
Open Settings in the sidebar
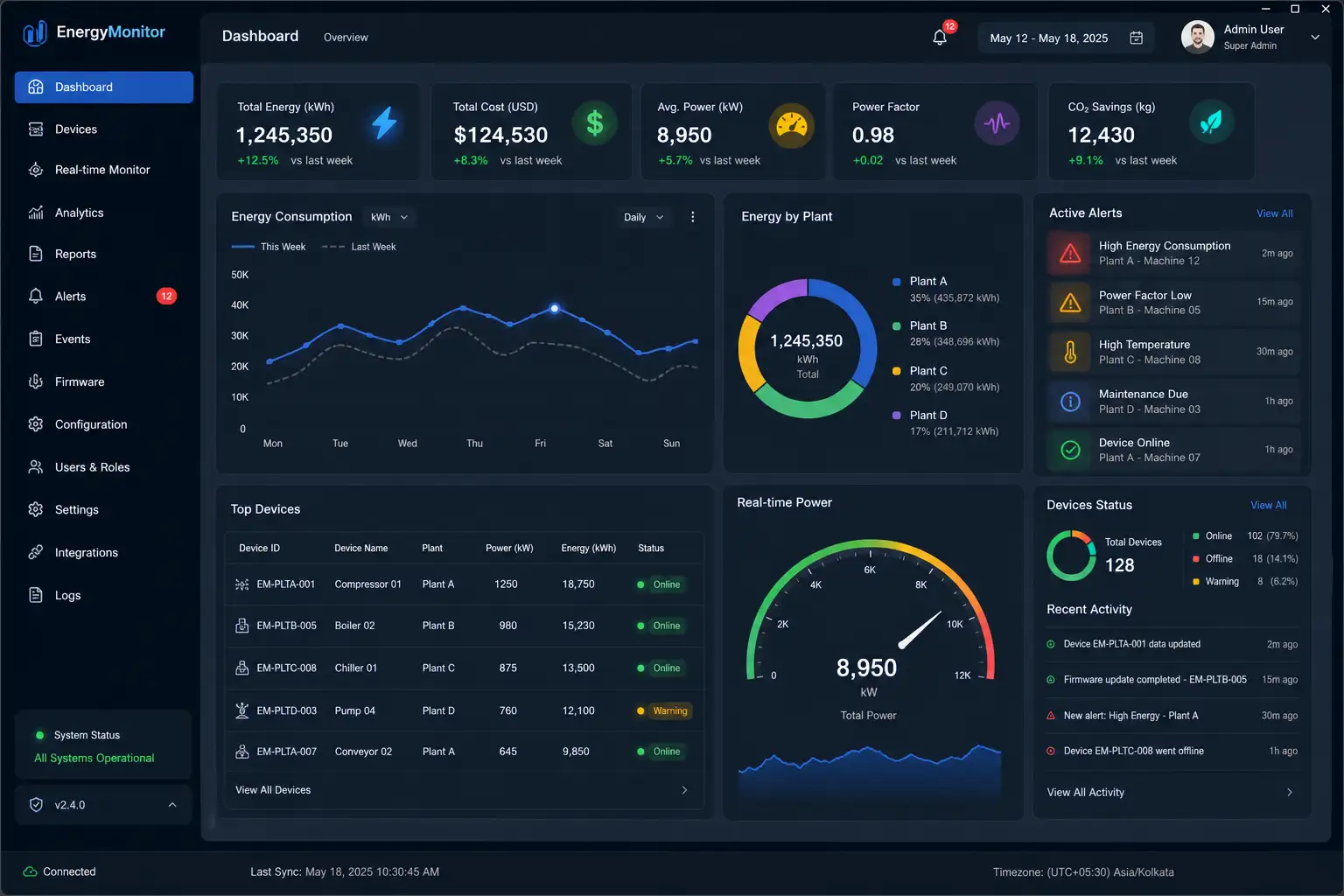104,510
